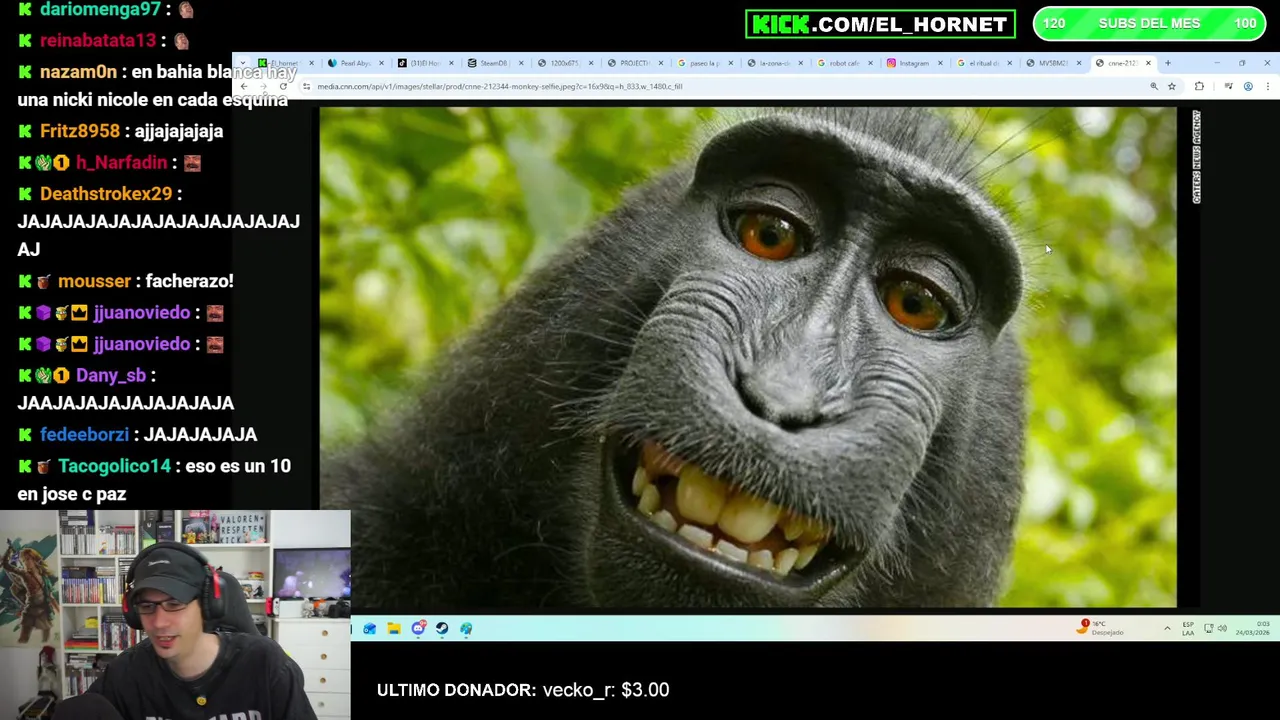This screenshot has width=1280, height=720.
Task: Reload the current page
Action: [283, 86]
